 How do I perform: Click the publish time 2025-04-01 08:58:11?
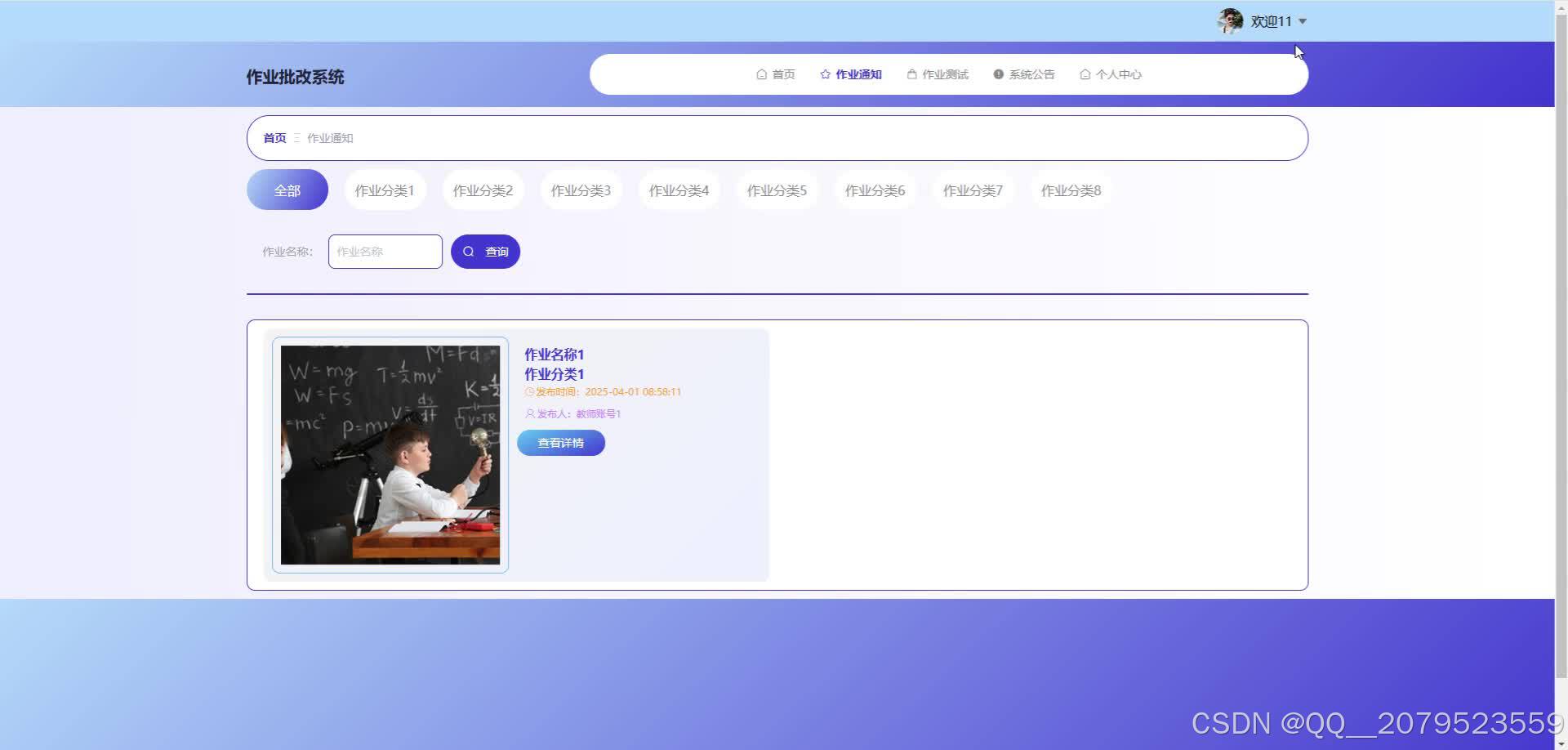point(633,392)
